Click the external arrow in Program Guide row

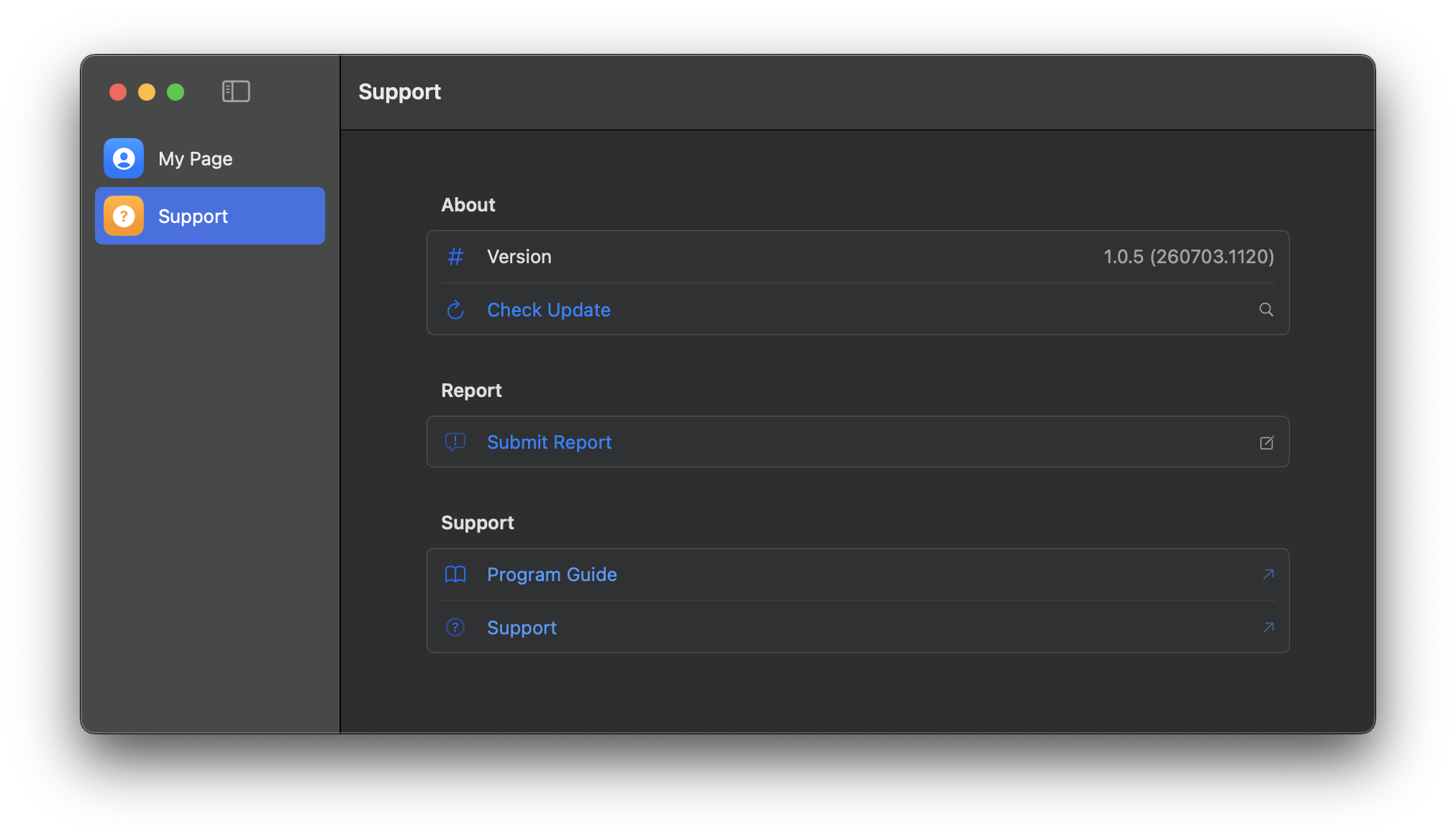pyautogui.click(x=1268, y=575)
